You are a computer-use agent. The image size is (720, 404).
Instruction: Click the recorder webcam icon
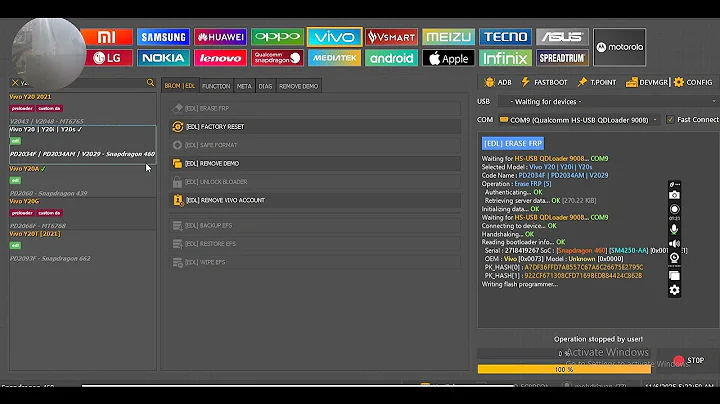[674, 258]
